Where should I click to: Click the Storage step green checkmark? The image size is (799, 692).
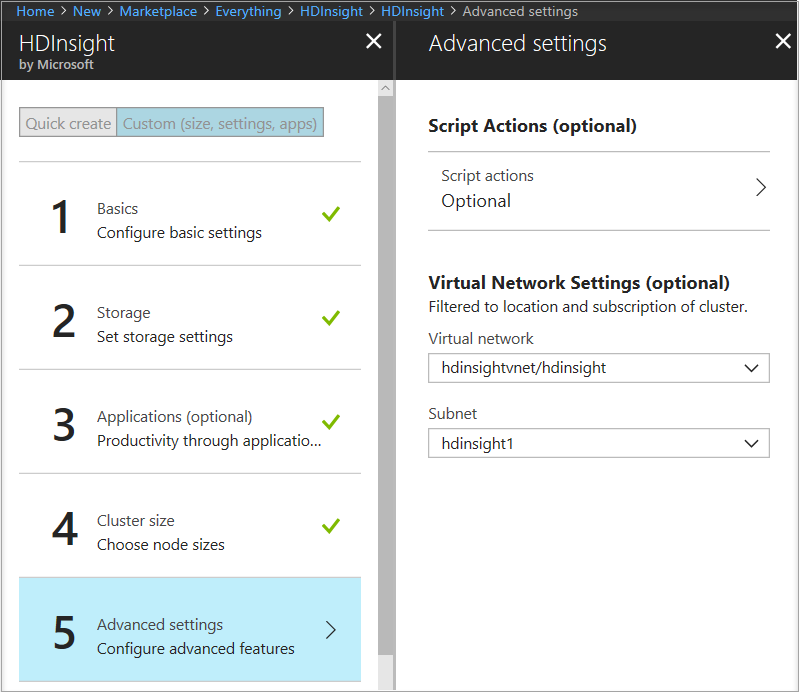coord(331,318)
